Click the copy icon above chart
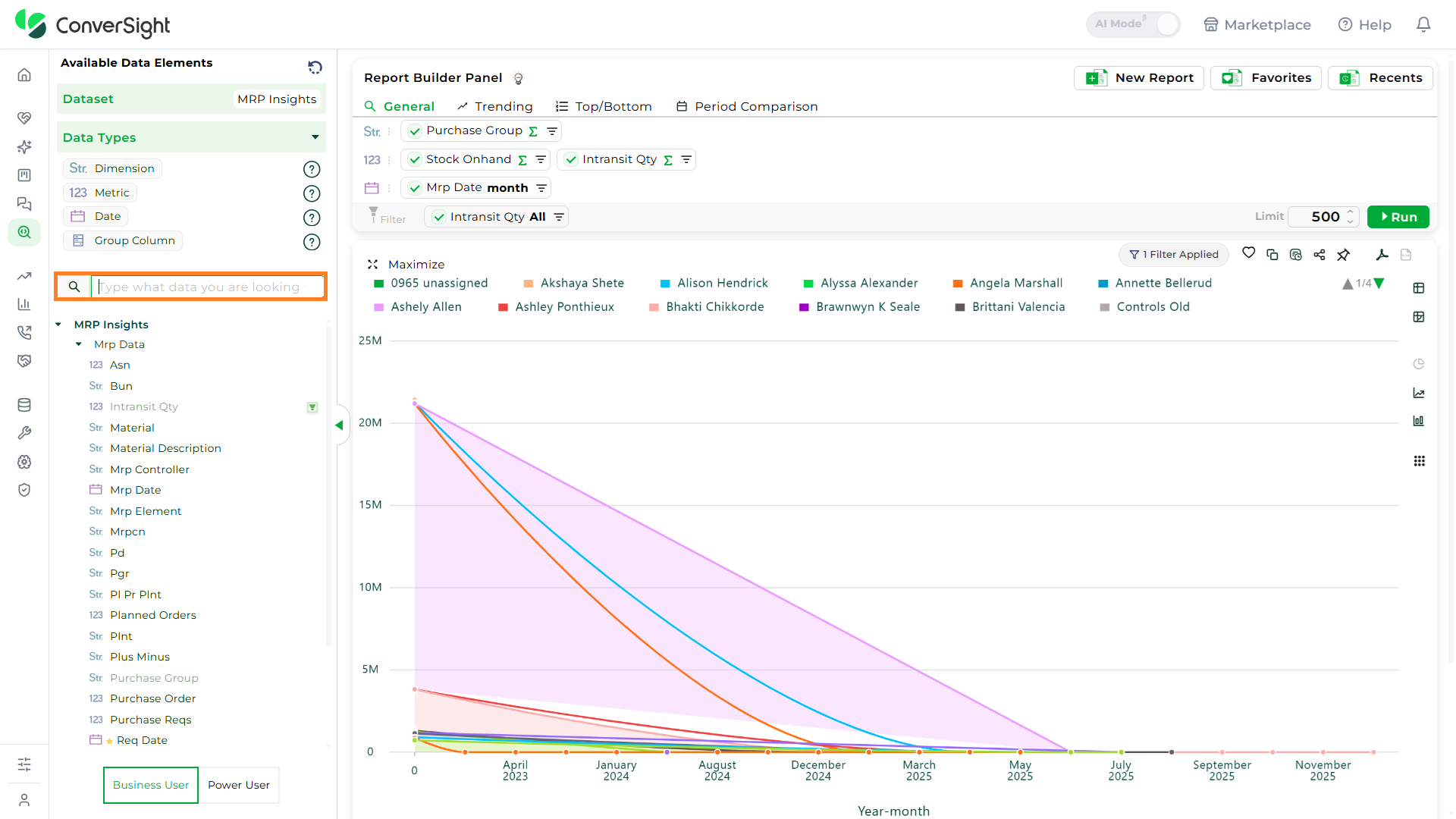The height and width of the screenshot is (819, 1456). (1272, 255)
